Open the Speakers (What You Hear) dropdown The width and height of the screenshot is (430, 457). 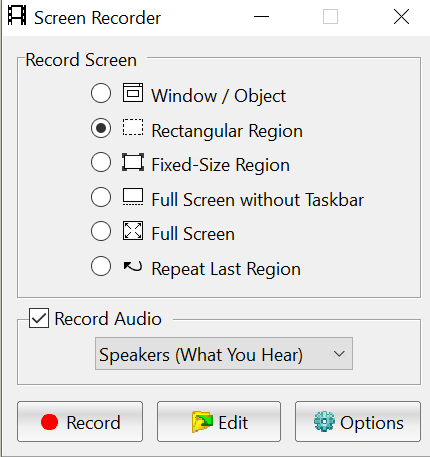224,354
